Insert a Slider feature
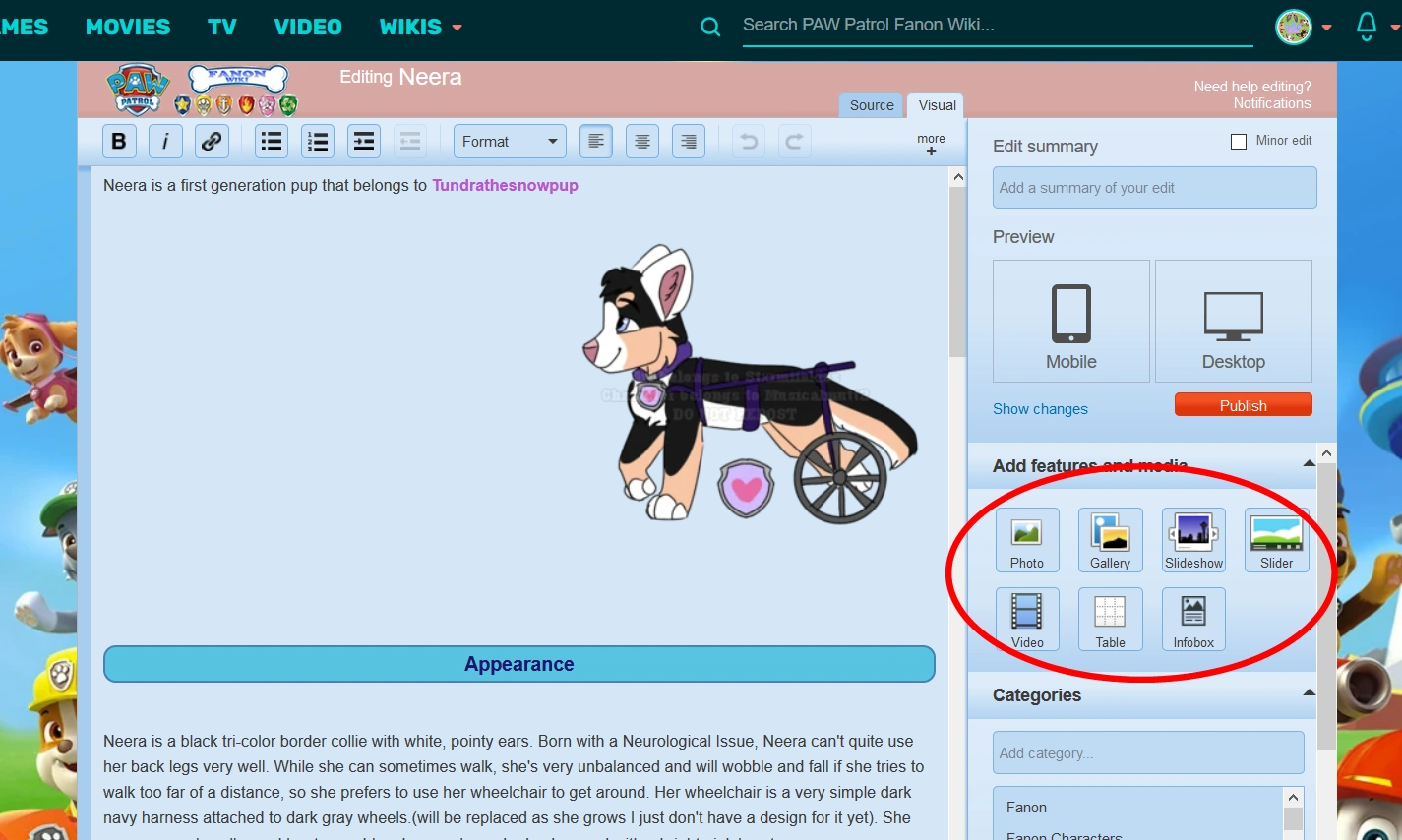The image size is (1402, 840). (x=1277, y=540)
